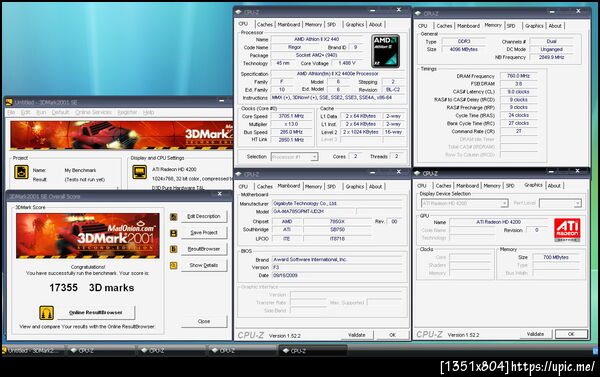Viewport: 600px width, 377px height.
Task: Click the Save Project floppy icon
Action: (173, 233)
